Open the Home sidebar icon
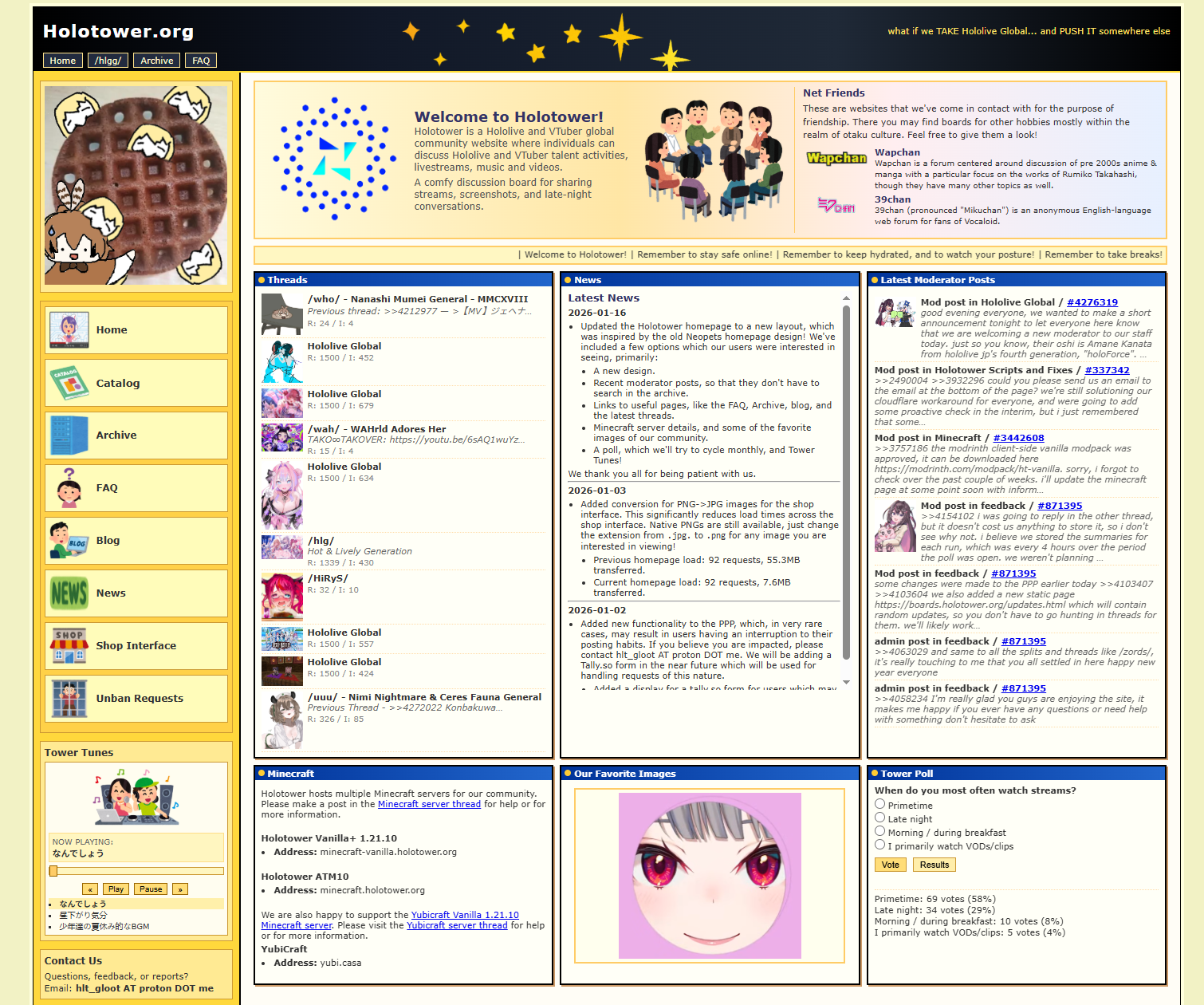Viewport: 1204px width, 1005px height. pyautogui.click(x=69, y=330)
